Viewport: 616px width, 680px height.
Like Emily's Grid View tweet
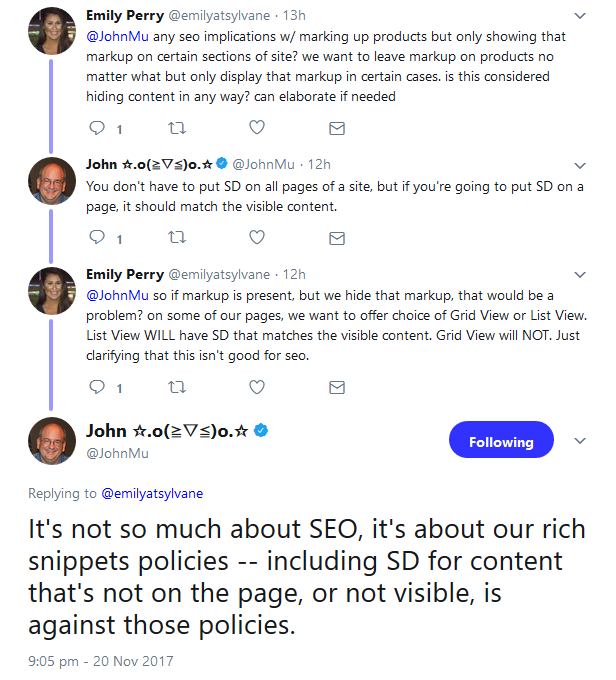coord(257,387)
